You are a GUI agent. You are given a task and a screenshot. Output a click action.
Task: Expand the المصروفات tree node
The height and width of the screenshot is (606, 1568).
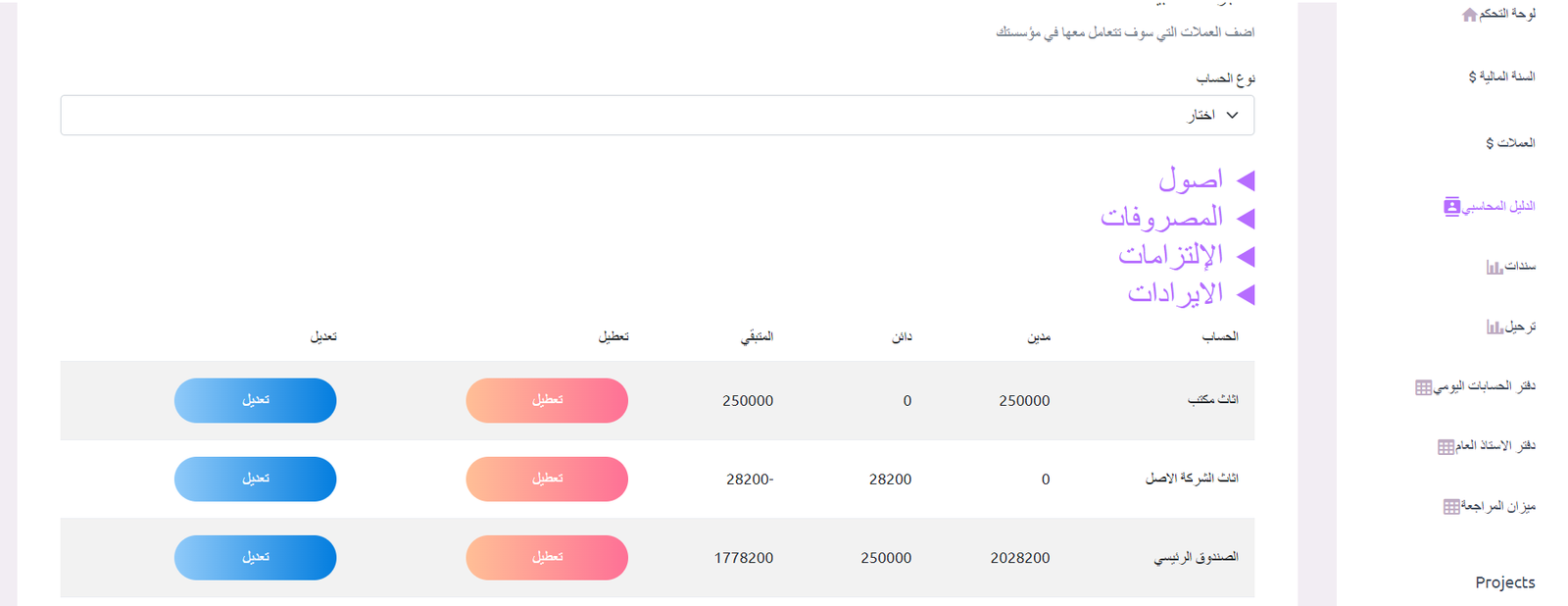[1246, 218]
